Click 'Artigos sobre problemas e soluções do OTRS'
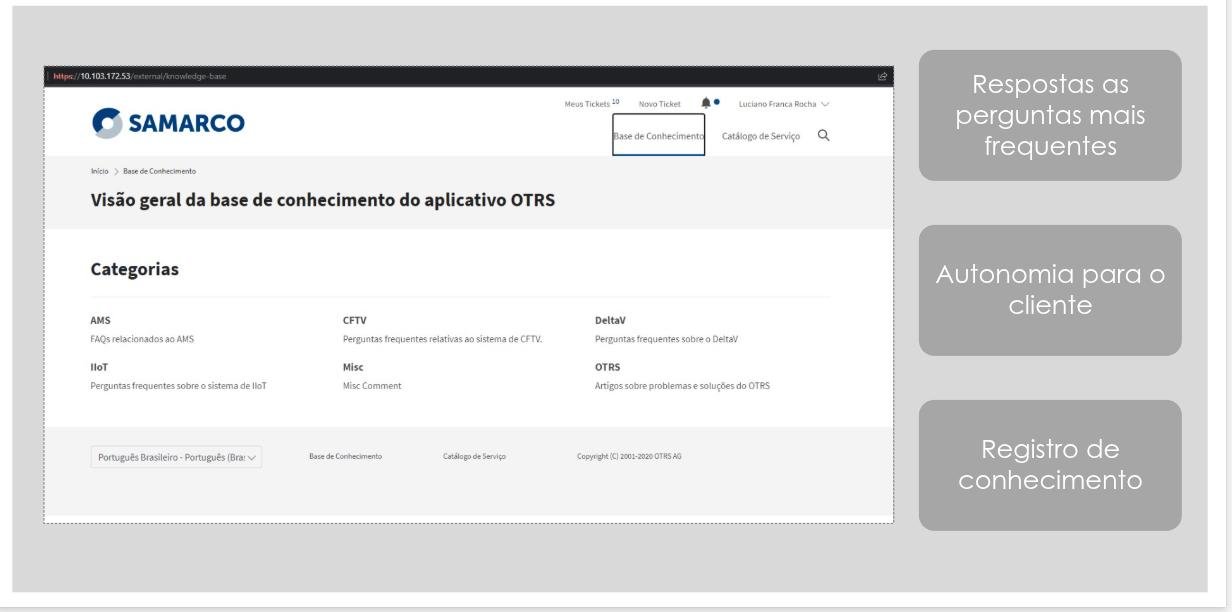This screenshot has width=1232, height=612. (682, 386)
